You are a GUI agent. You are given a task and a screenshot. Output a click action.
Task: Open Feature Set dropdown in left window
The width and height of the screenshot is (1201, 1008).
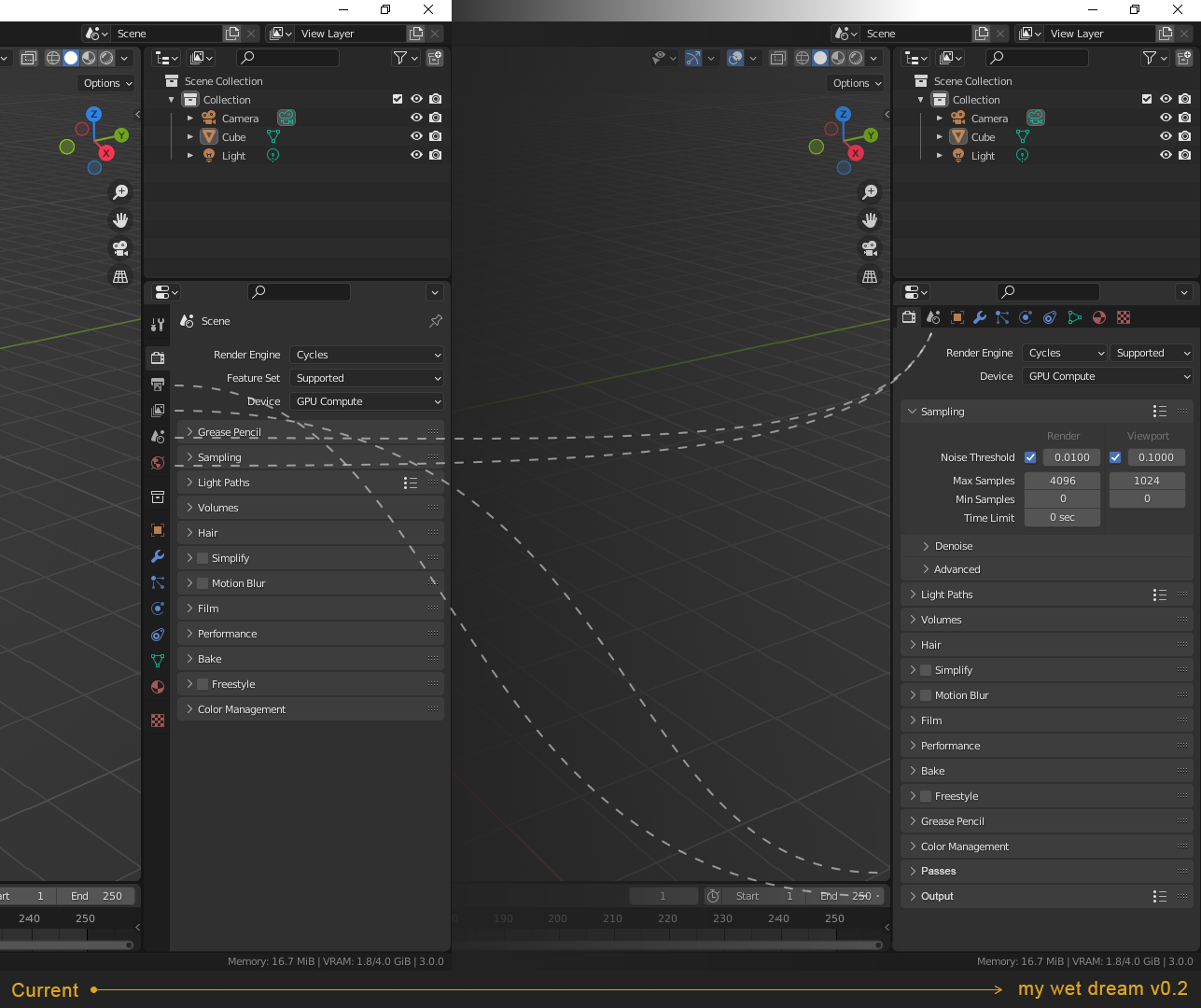point(367,378)
